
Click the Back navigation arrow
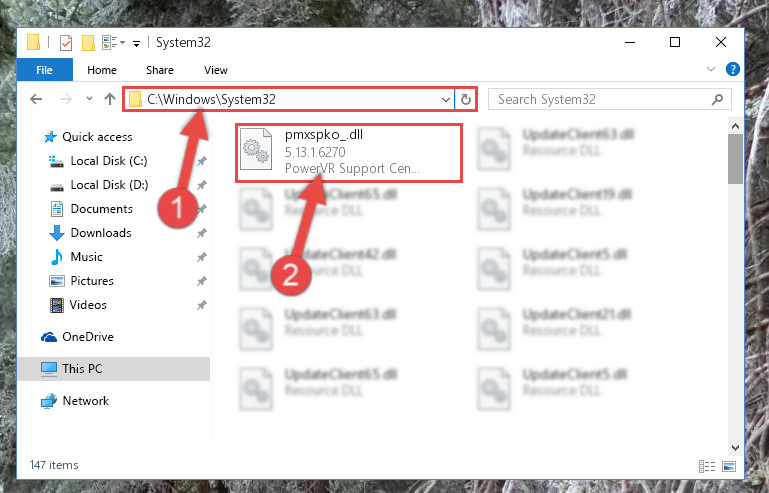36,100
